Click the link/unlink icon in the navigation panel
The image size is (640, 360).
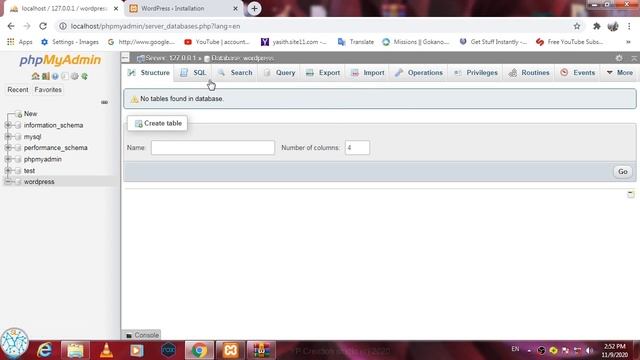(x=104, y=102)
